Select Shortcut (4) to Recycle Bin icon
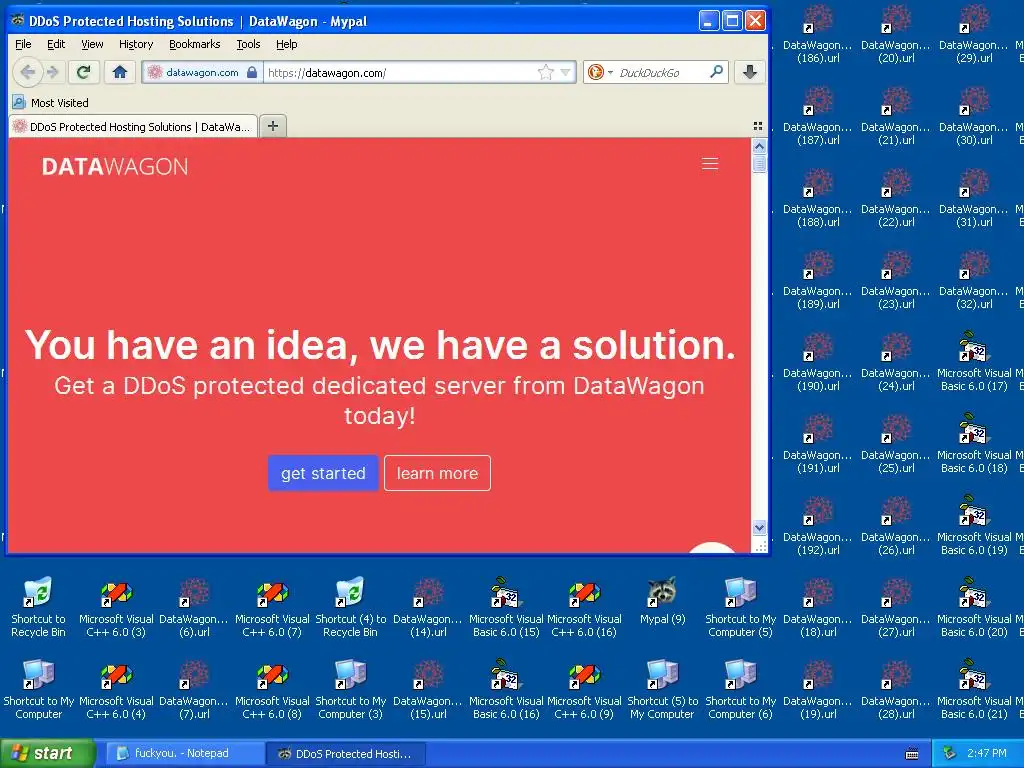Image resolution: width=1024 pixels, height=768 pixels. pyautogui.click(x=351, y=606)
